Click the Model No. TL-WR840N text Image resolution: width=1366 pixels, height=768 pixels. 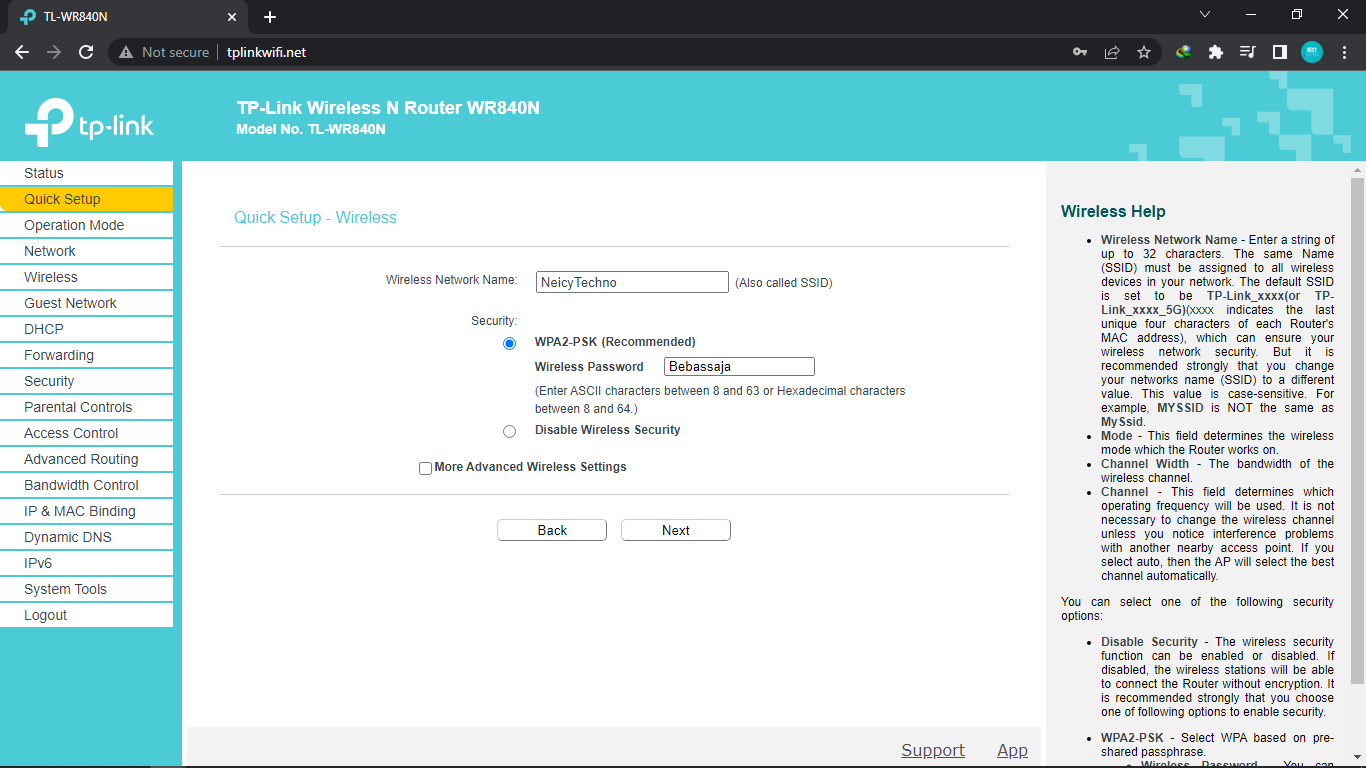[x=311, y=129]
